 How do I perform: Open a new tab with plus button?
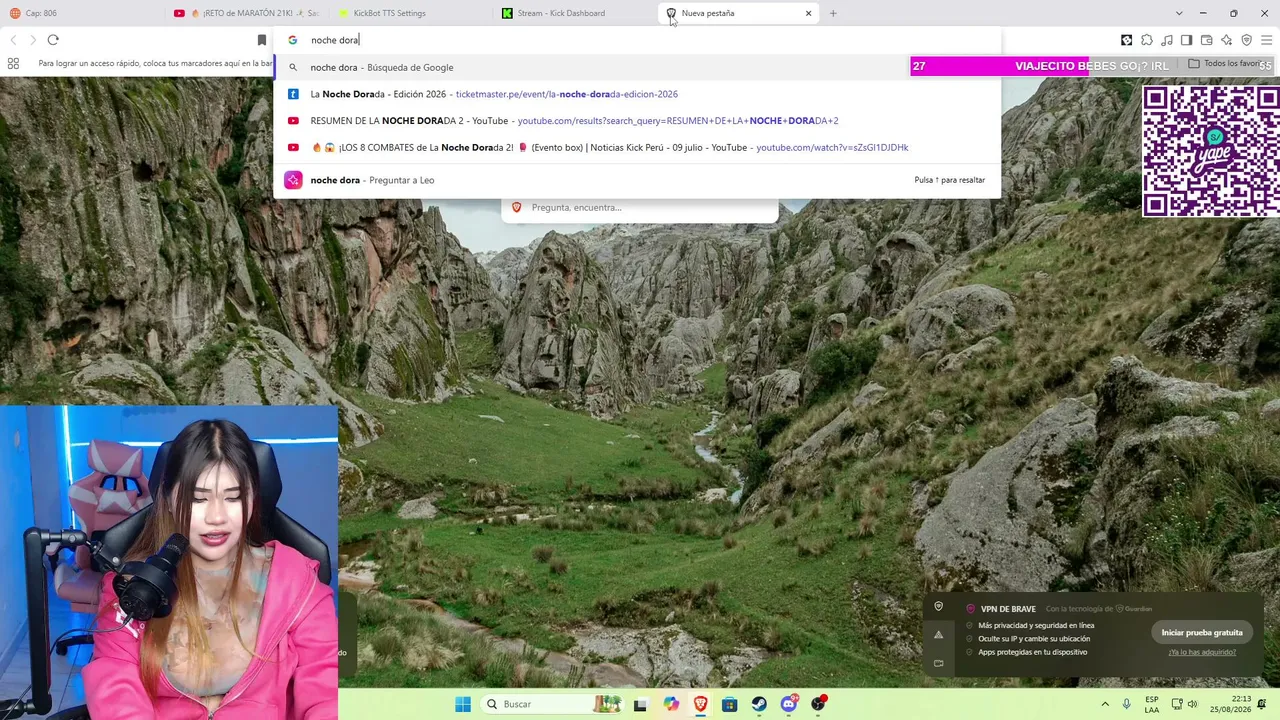833,13
